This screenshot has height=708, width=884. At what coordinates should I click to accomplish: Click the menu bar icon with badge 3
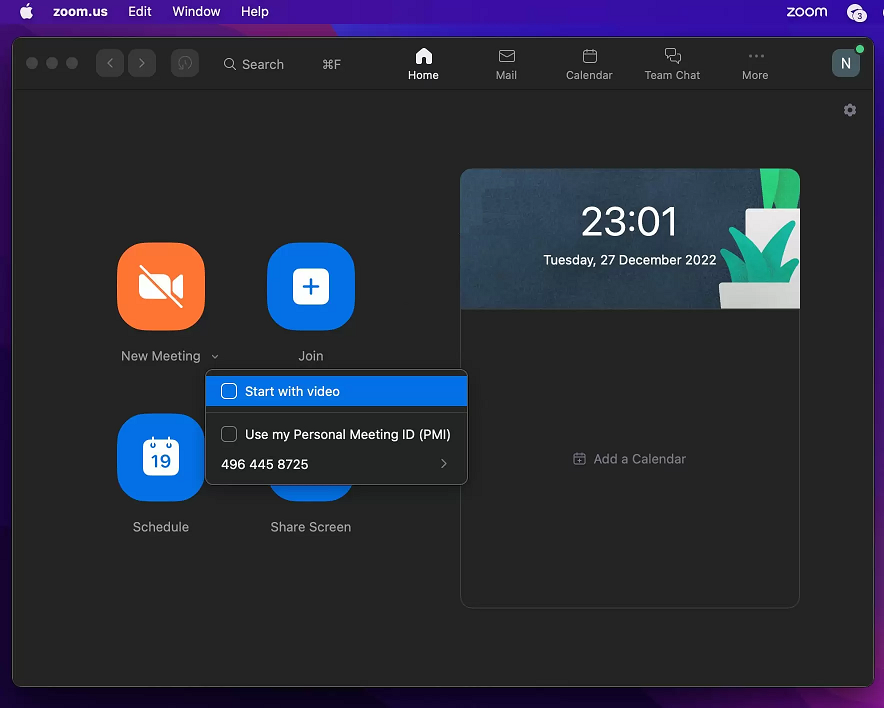tap(856, 12)
